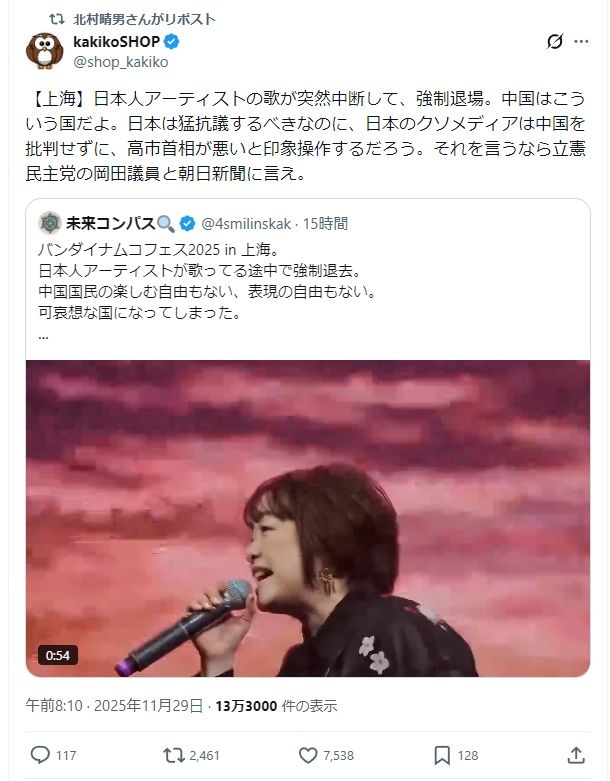The image size is (610, 781).
Task: Open the 午前8:10 2025年11月29日 timestamp
Action: pos(114,706)
